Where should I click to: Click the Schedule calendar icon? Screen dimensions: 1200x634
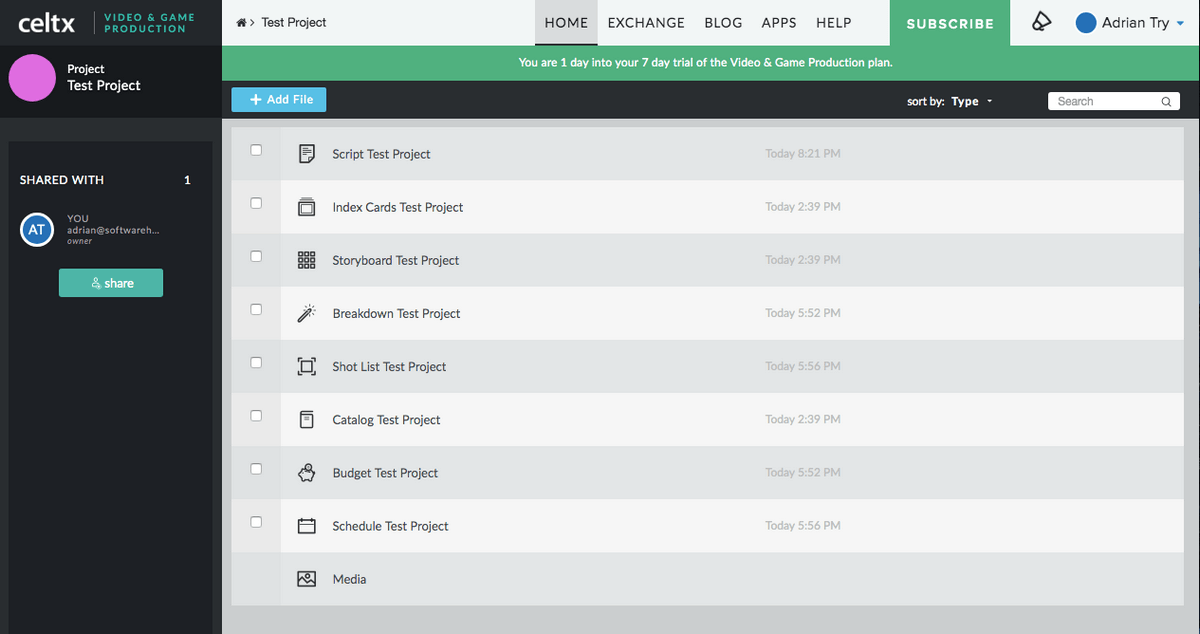tap(307, 526)
